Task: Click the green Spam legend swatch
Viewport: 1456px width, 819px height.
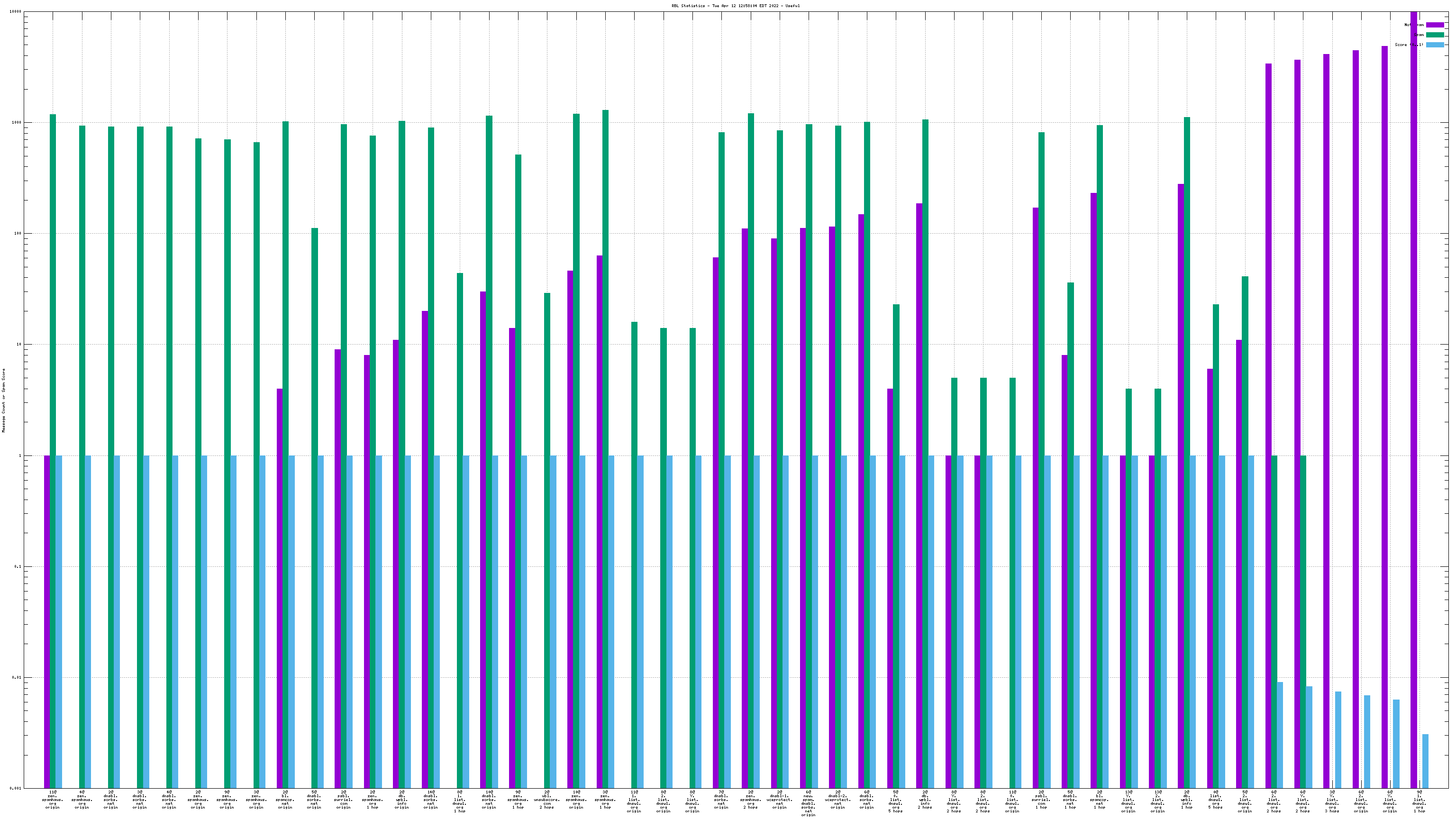Action: pos(1435,35)
